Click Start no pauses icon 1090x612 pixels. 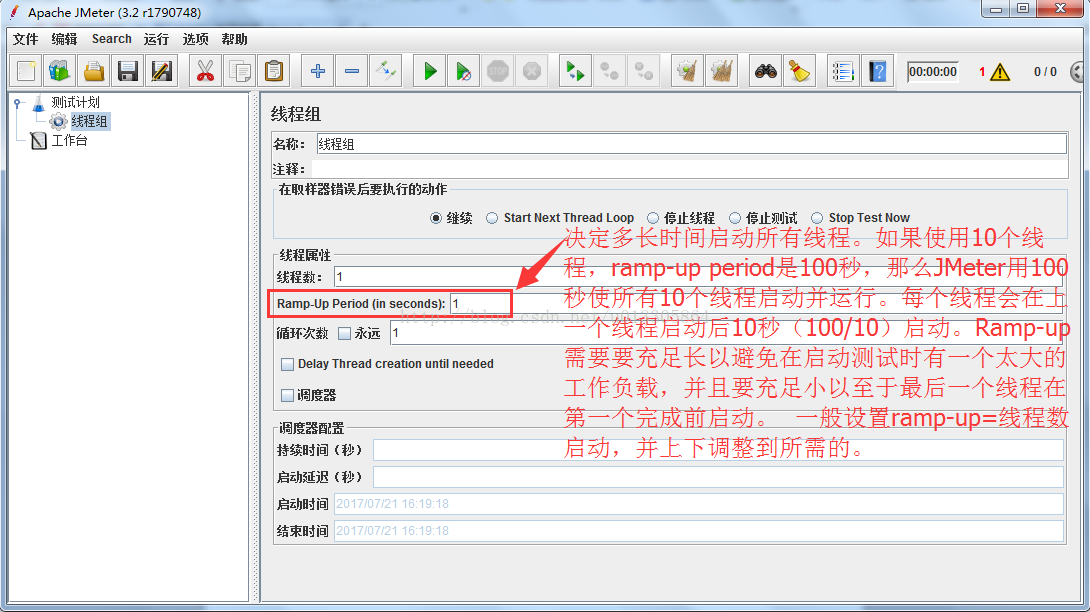point(464,71)
